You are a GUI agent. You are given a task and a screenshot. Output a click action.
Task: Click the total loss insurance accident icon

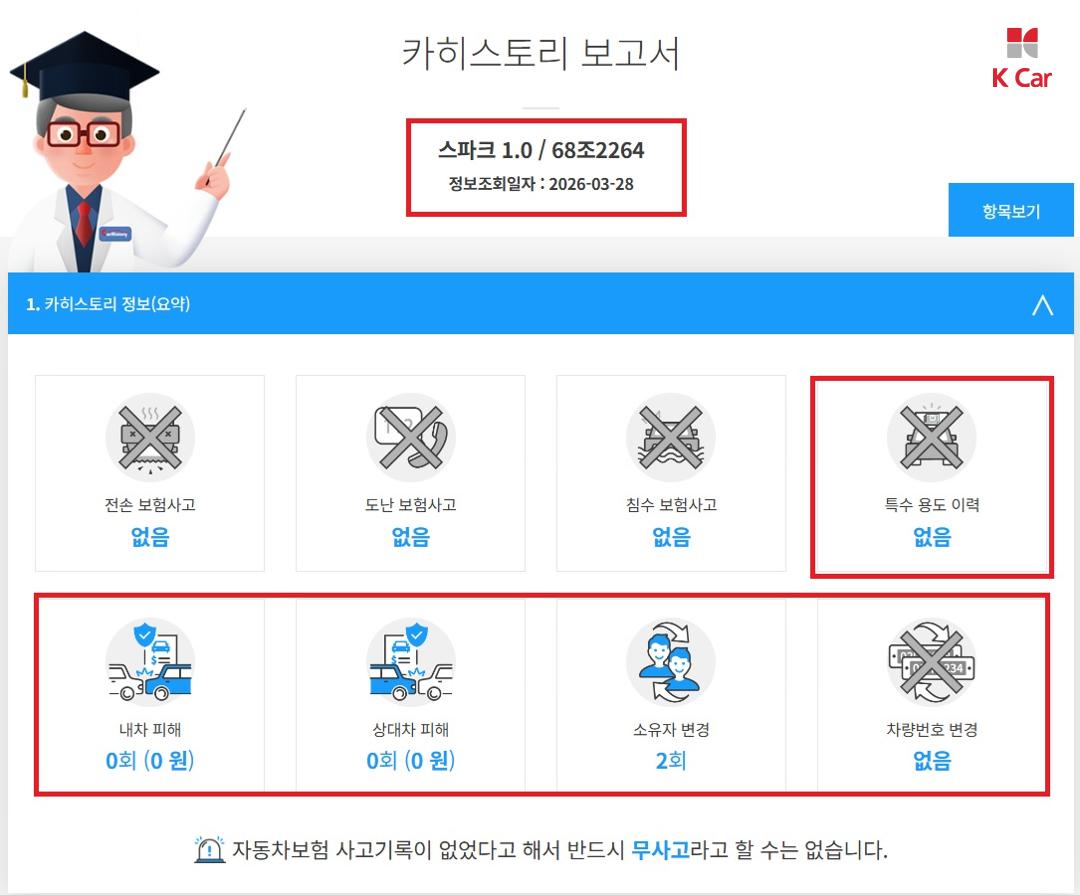click(x=150, y=438)
